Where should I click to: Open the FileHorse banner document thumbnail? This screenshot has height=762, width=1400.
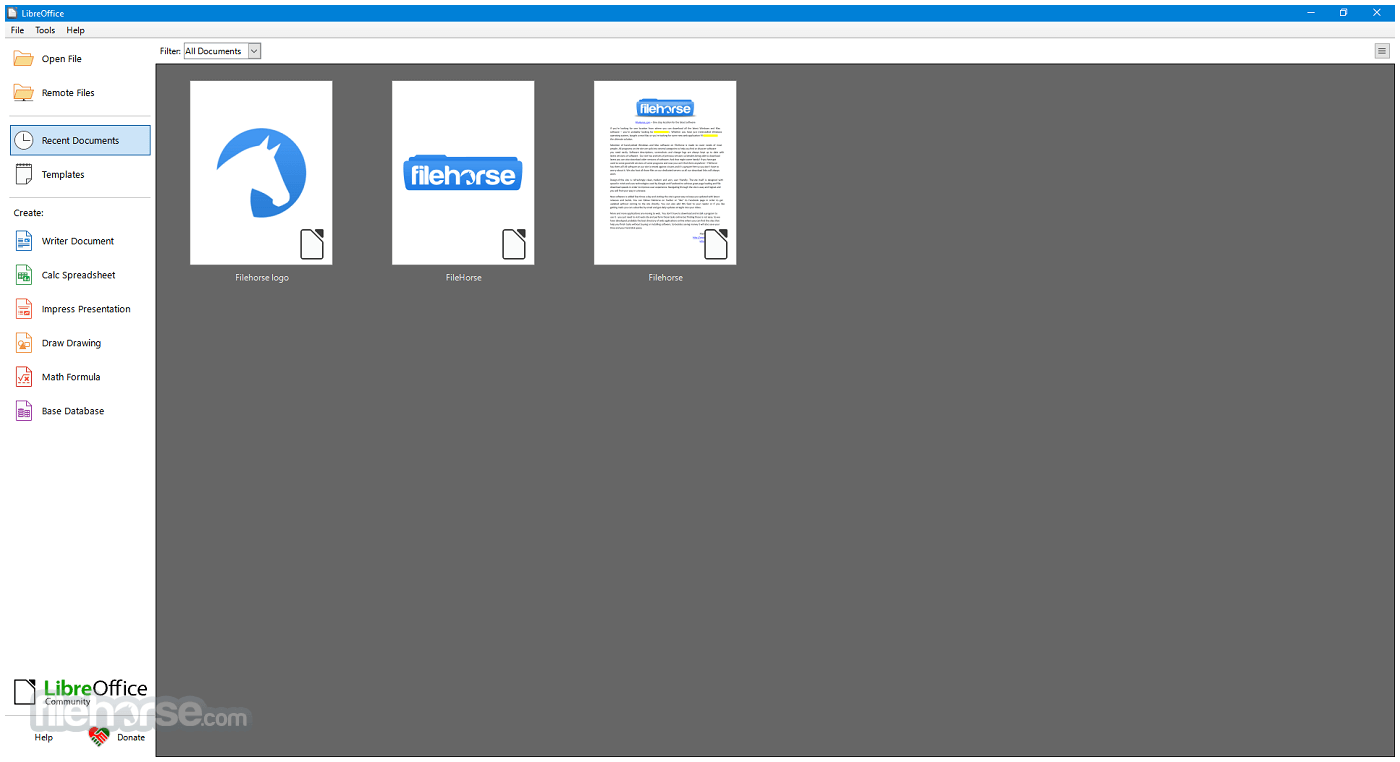[x=463, y=173]
